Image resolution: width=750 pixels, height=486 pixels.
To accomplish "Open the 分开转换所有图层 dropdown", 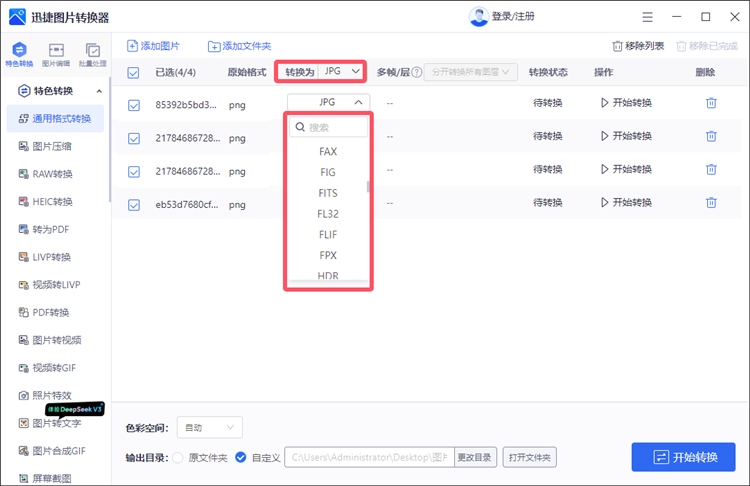I will 470,72.
